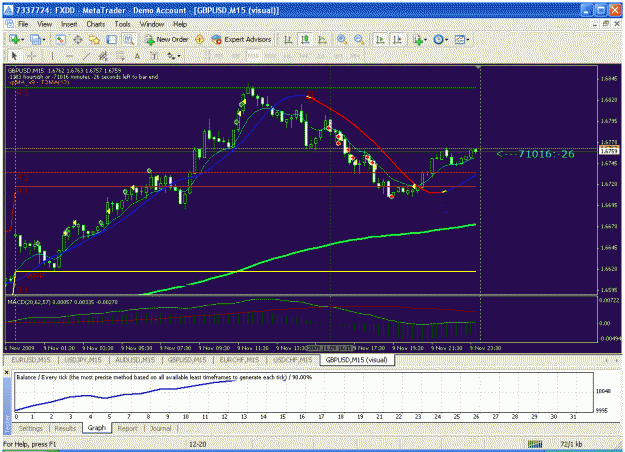The height and width of the screenshot is (452, 625).
Task: Select the Cursor arrow tool
Action: click(14, 56)
